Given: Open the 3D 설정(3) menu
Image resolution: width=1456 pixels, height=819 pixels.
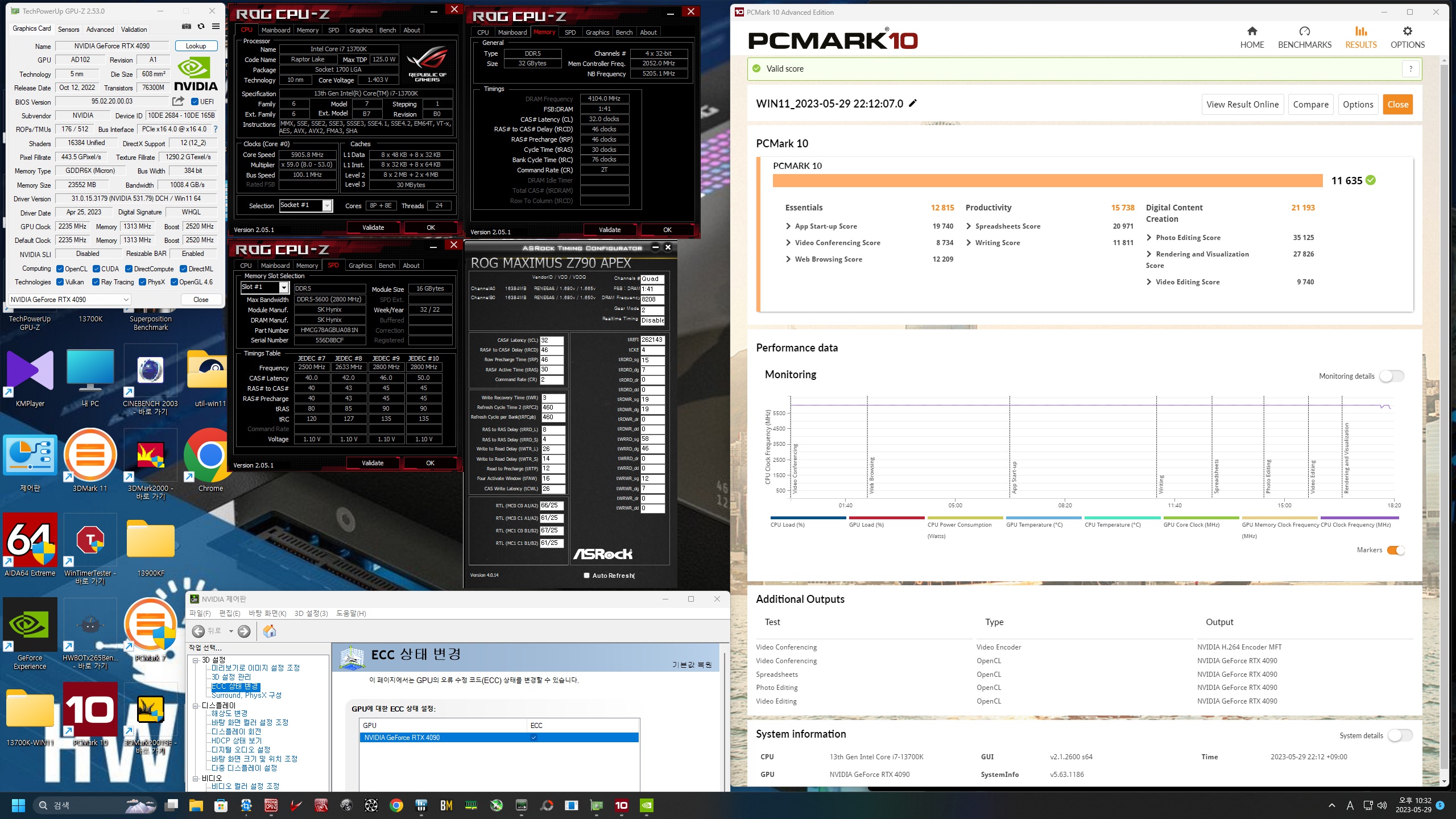Looking at the screenshot, I should (x=311, y=613).
